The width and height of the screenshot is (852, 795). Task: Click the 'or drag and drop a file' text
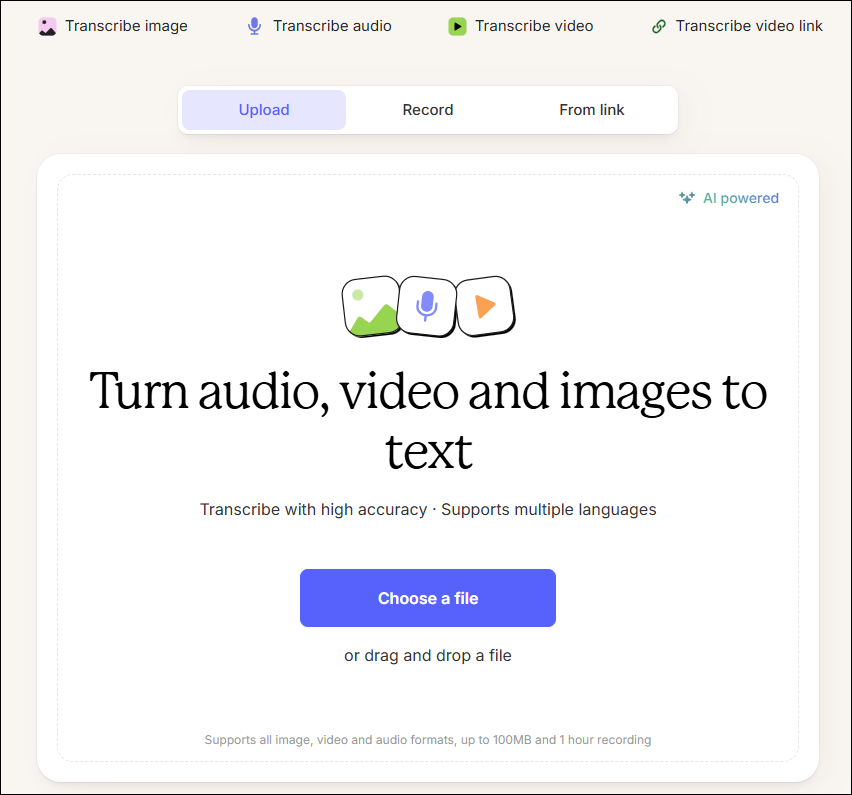tap(428, 655)
